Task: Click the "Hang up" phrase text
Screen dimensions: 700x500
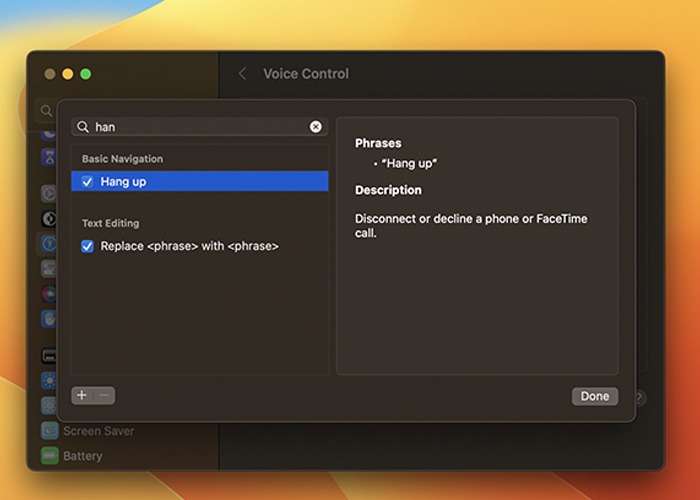Action: pyautogui.click(x=409, y=163)
